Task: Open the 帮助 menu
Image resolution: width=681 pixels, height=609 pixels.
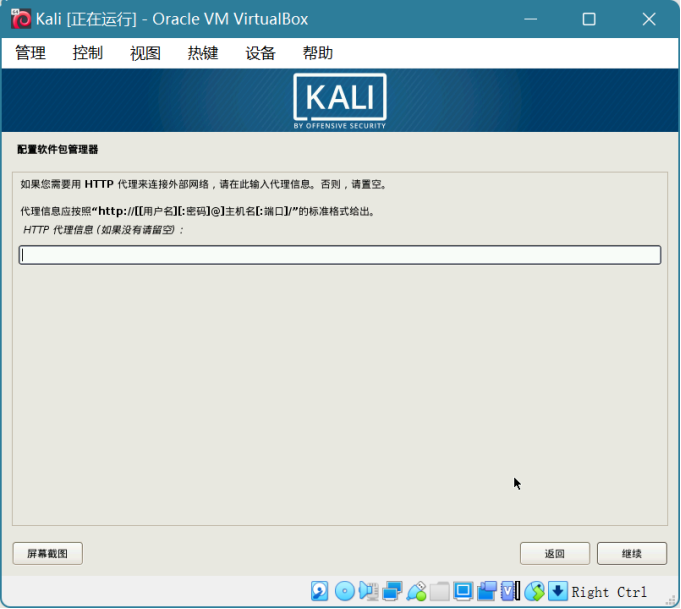Action: coord(317,53)
